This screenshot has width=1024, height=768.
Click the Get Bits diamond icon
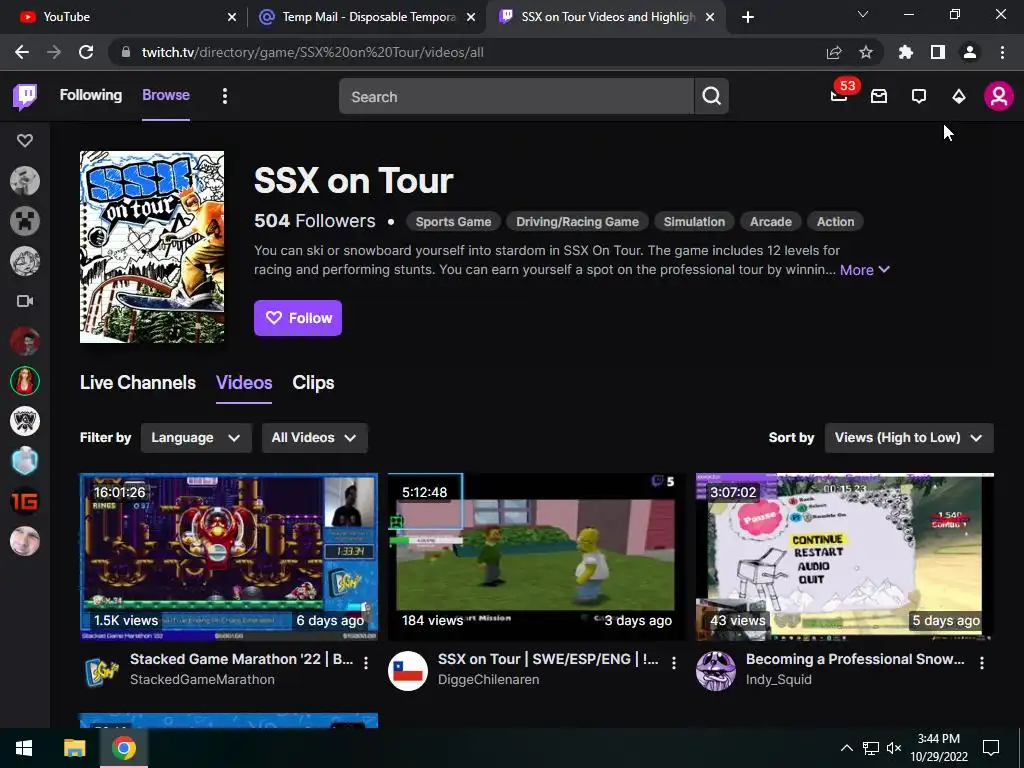[959, 97]
